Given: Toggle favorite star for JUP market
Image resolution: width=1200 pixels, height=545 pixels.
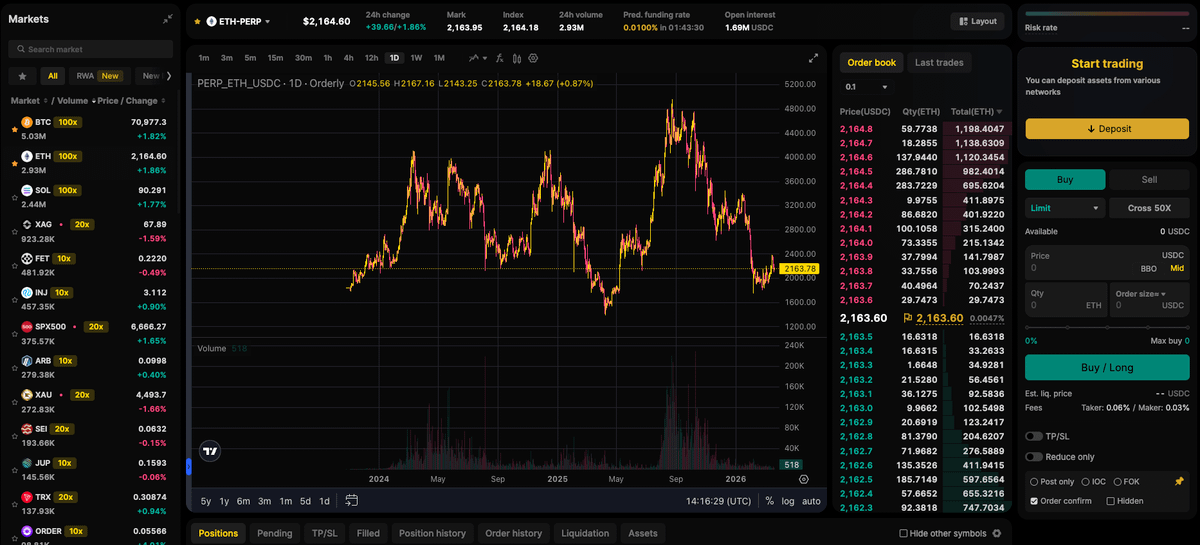Looking at the screenshot, I should point(14,470).
